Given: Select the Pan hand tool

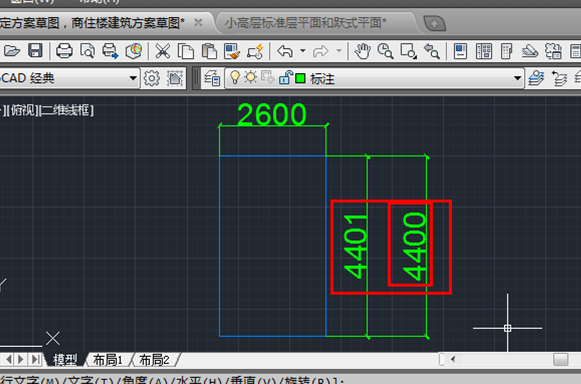Looking at the screenshot, I should tap(362, 51).
